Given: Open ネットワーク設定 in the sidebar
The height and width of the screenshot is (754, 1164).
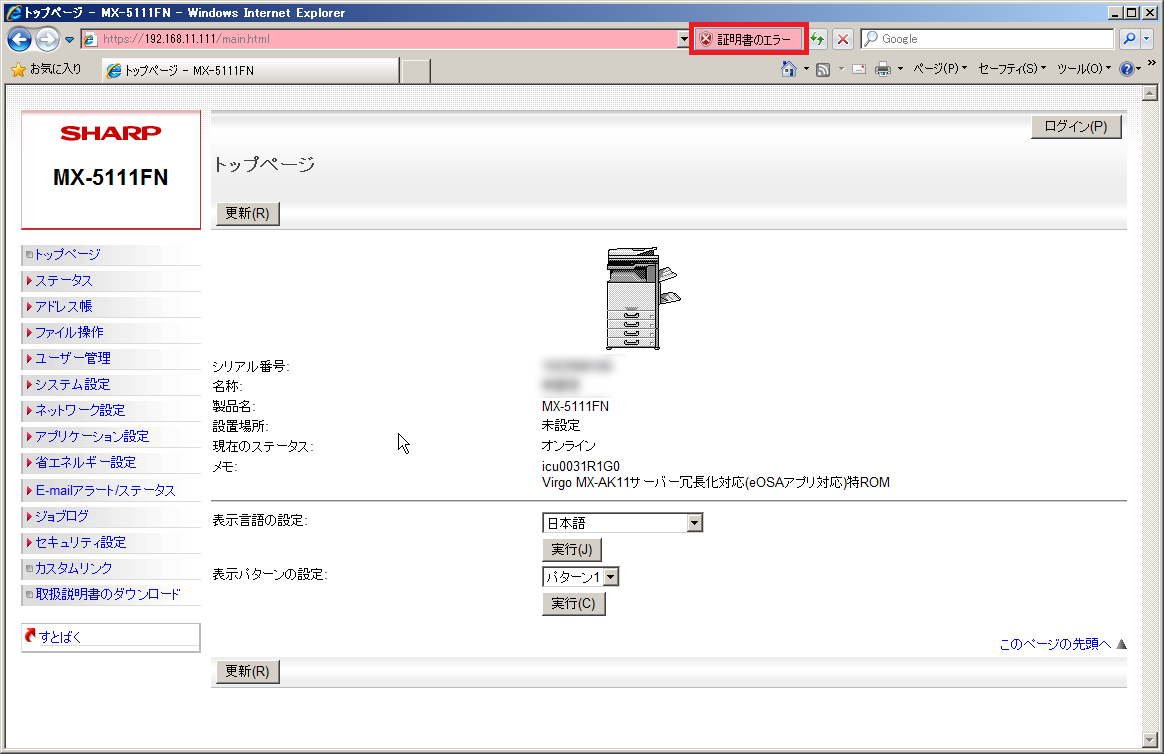Looking at the screenshot, I should (80, 410).
